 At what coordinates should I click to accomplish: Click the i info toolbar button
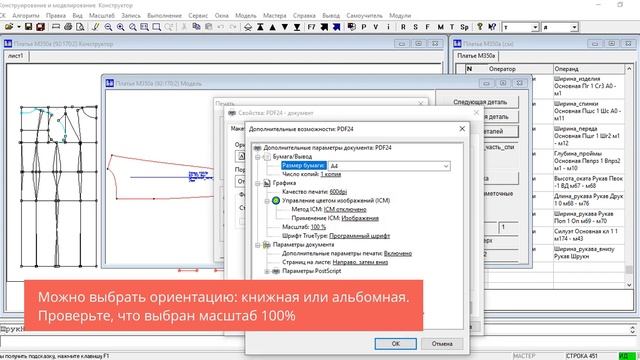pos(388,27)
